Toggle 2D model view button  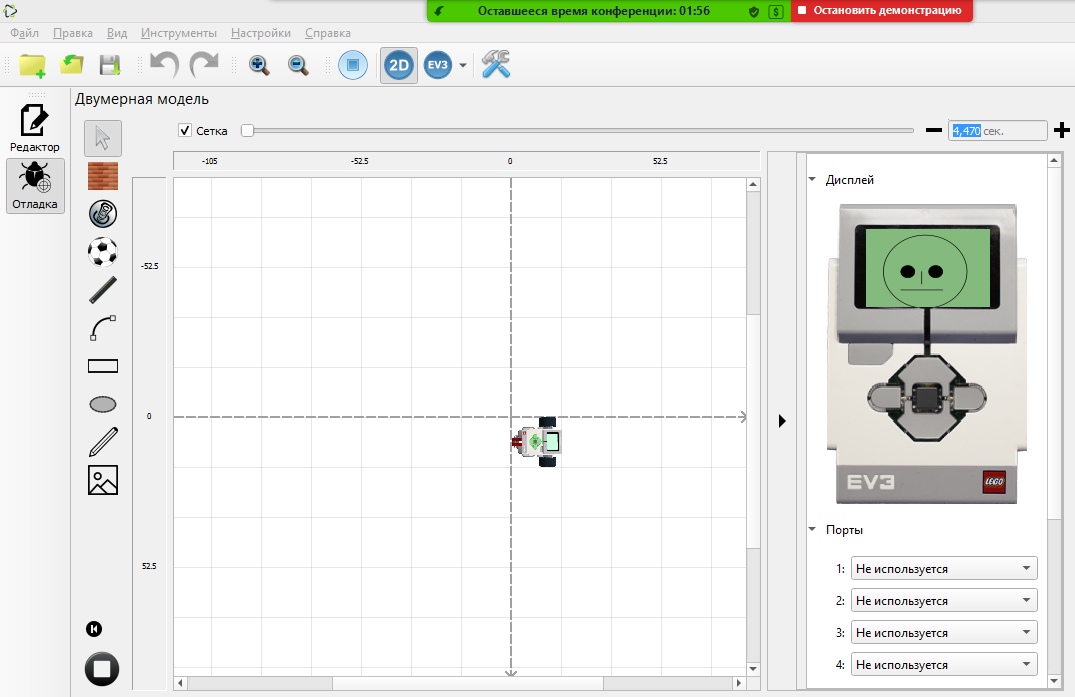click(x=399, y=66)
